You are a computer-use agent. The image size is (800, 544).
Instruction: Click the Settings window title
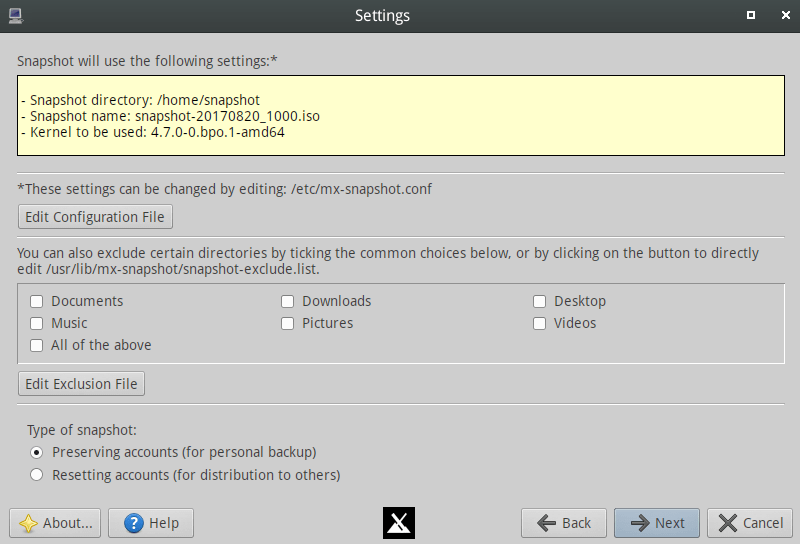point(382,16)
